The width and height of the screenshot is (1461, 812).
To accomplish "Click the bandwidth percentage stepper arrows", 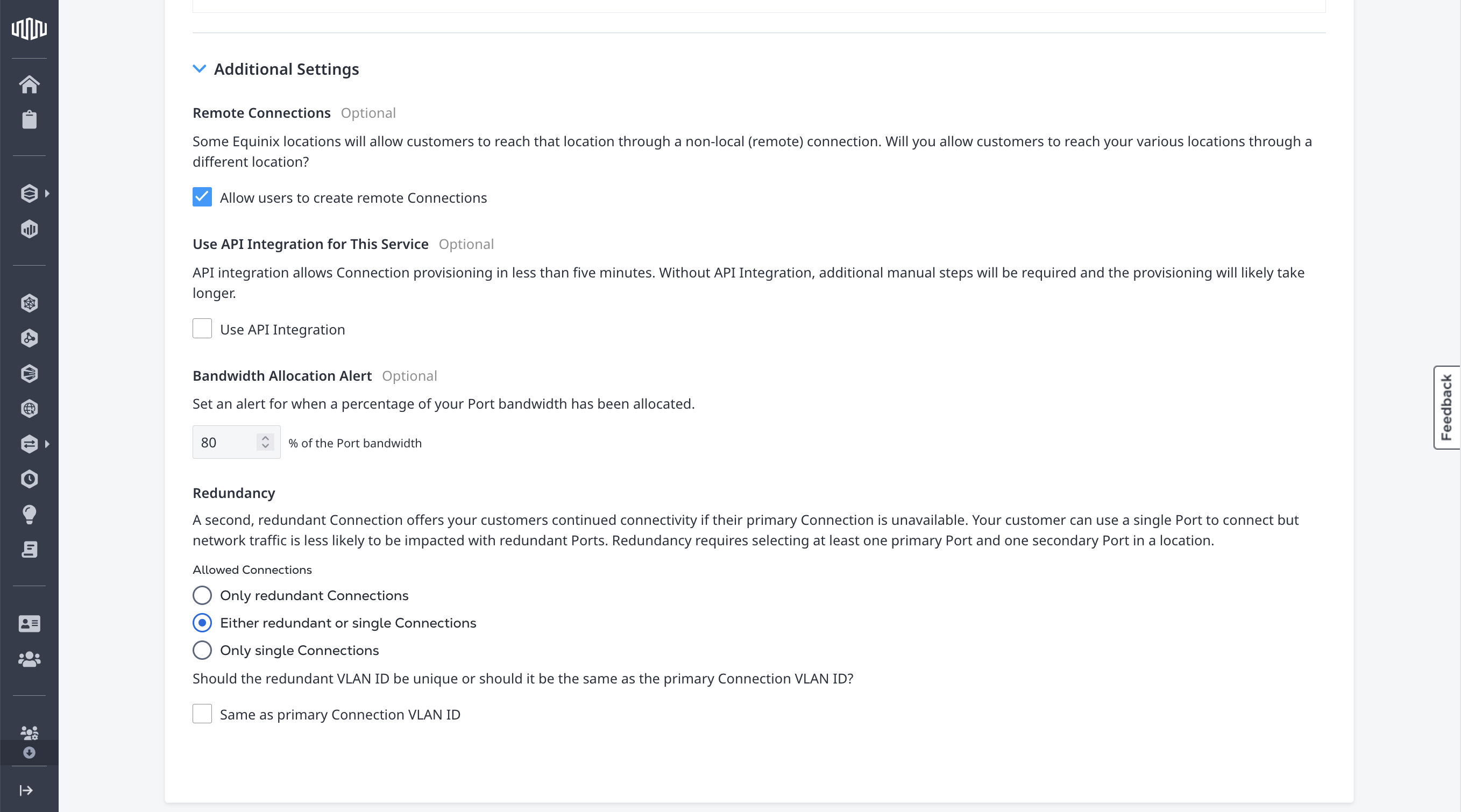I will tap(265, 442).
